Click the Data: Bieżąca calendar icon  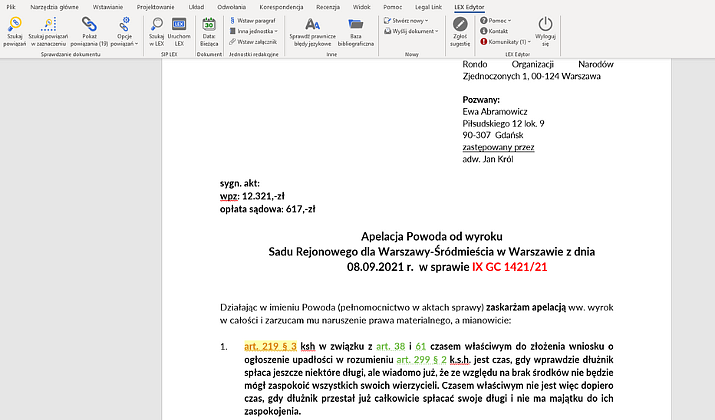(209, 25)
